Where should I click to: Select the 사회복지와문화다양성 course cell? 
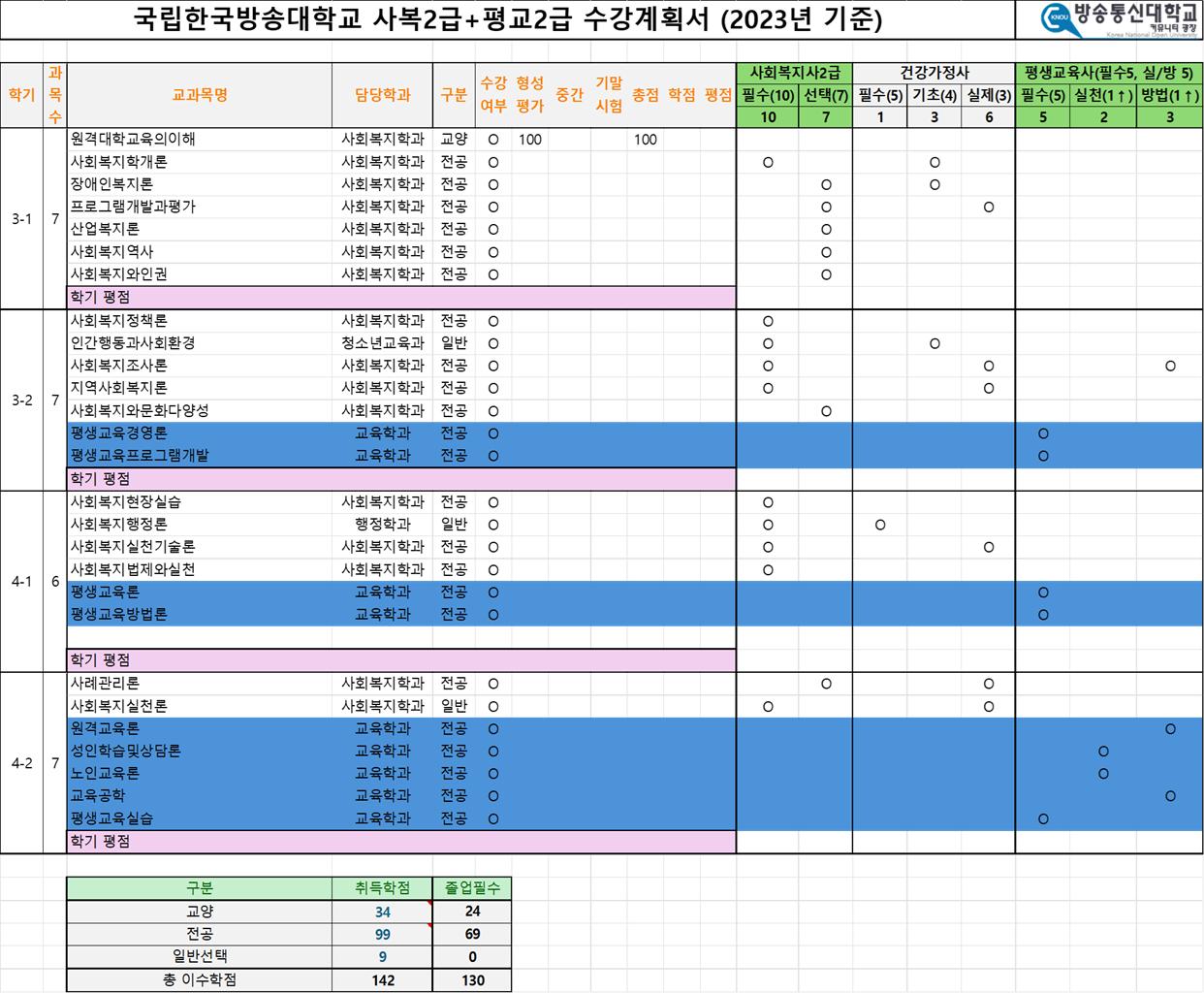200,411
